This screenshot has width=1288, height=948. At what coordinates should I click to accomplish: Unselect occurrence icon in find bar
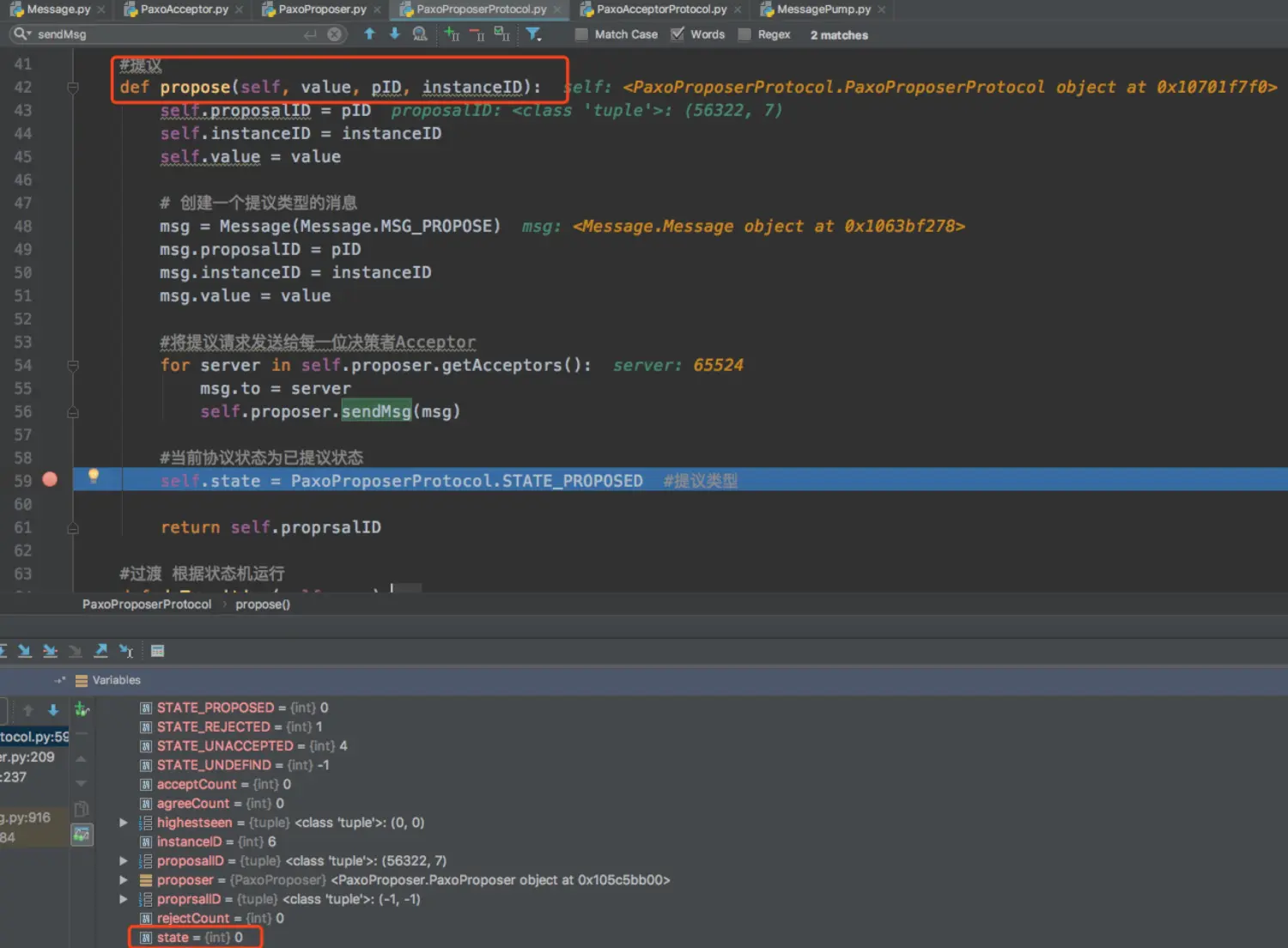pos(477,34)
